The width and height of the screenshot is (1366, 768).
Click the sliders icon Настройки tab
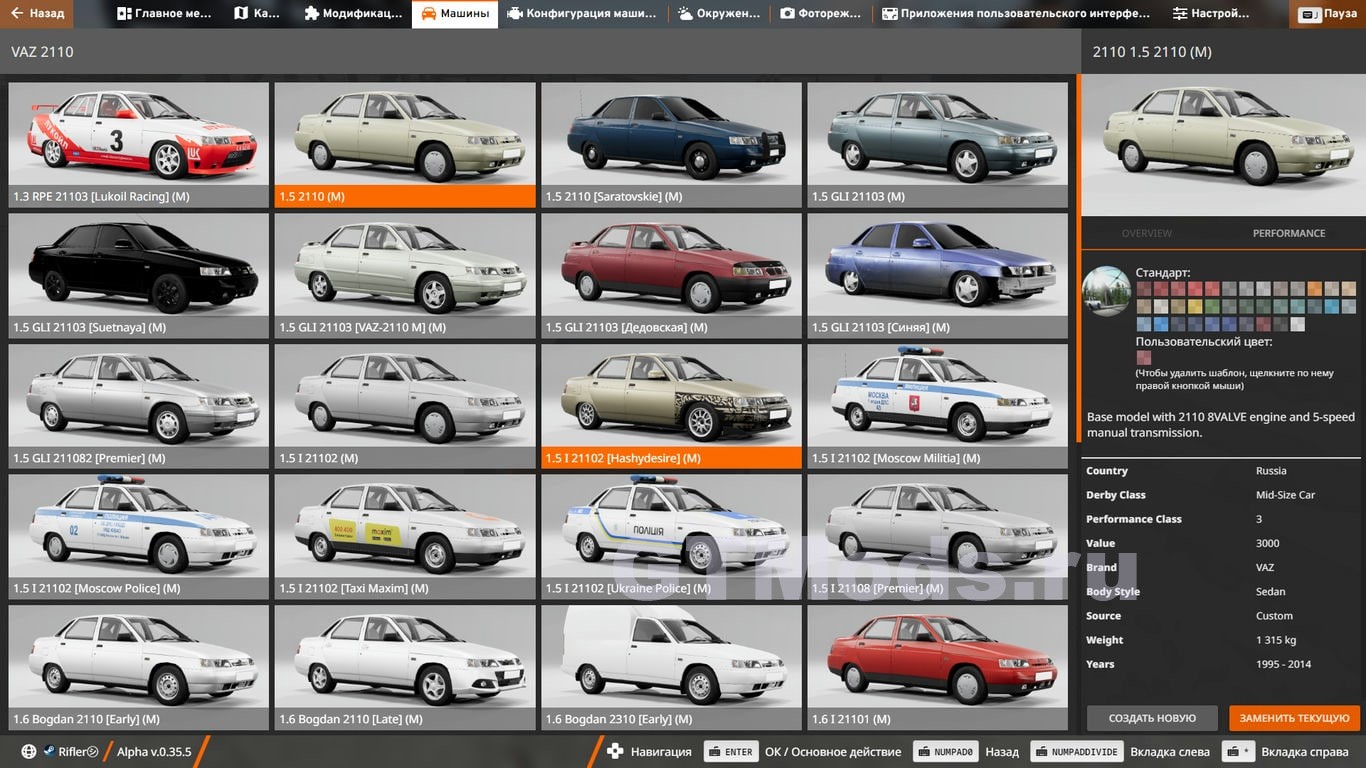tap(1211, 14)
